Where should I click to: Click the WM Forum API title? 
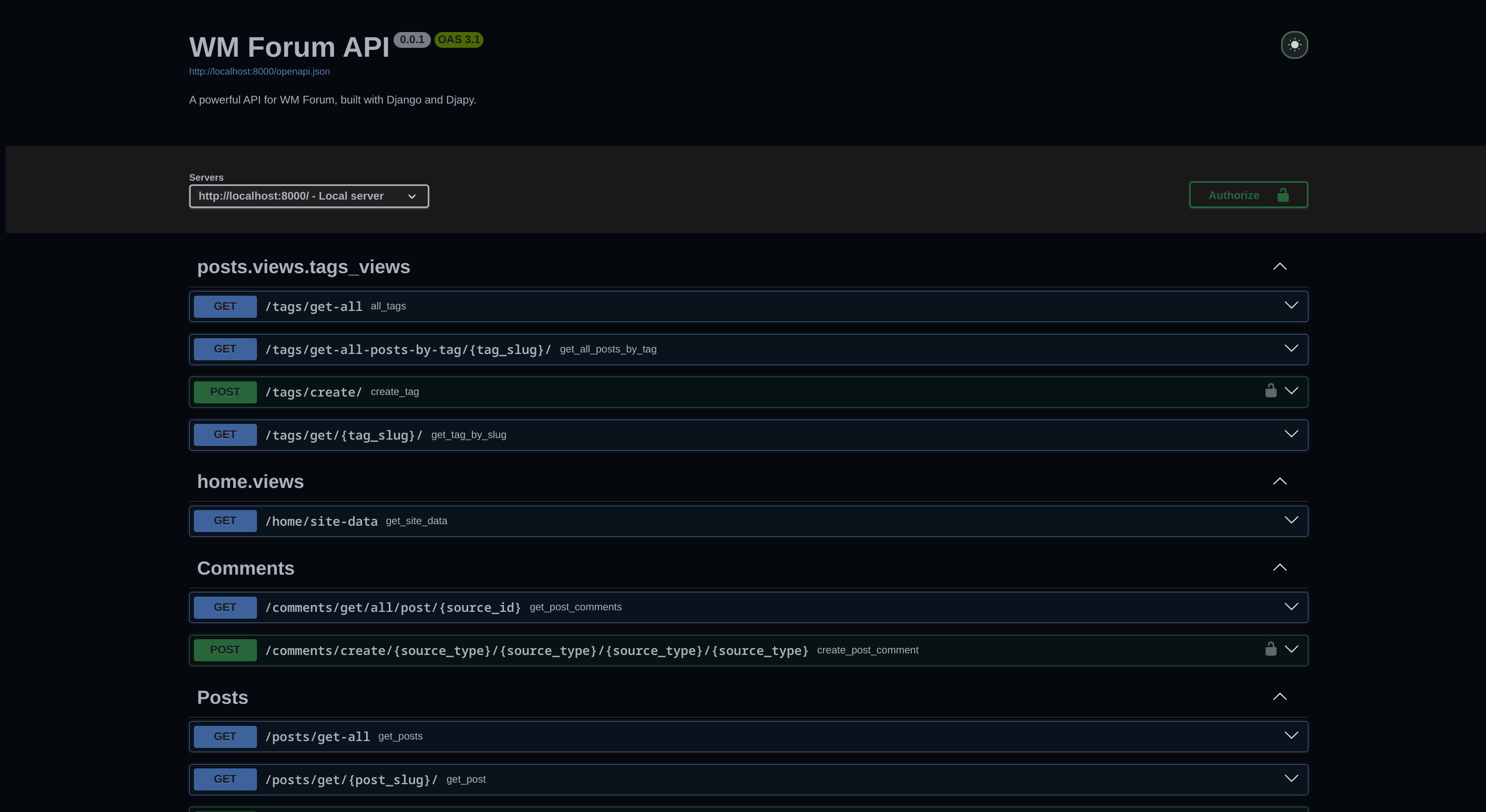pos(290,47)
